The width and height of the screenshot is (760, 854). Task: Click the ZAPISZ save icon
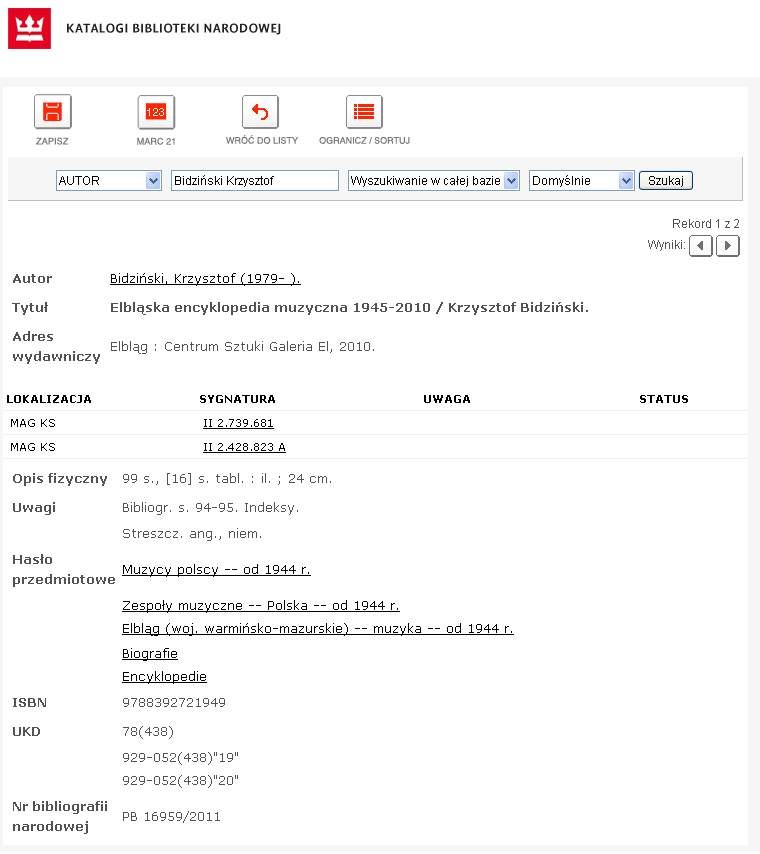(x=52, y=112)
